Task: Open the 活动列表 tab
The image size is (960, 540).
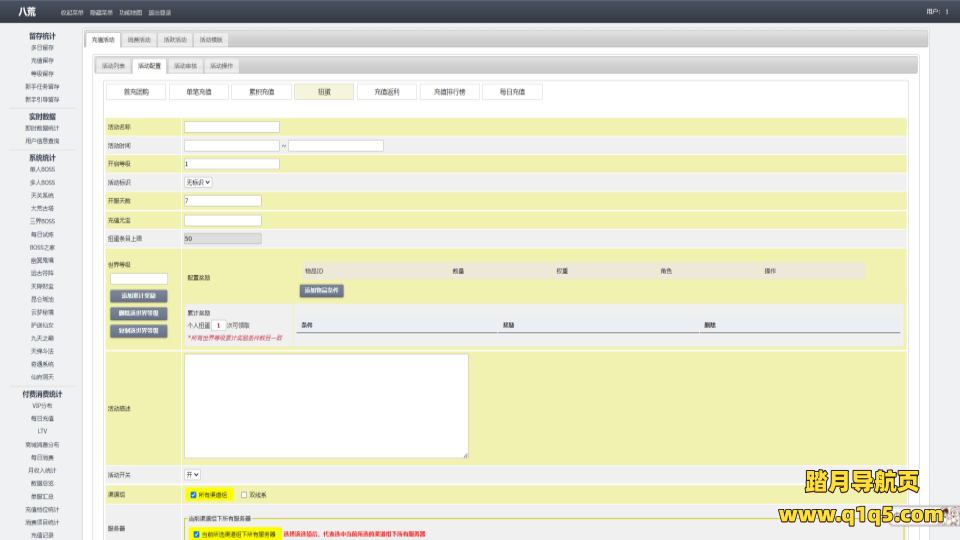Action: (x=114, y=66)
